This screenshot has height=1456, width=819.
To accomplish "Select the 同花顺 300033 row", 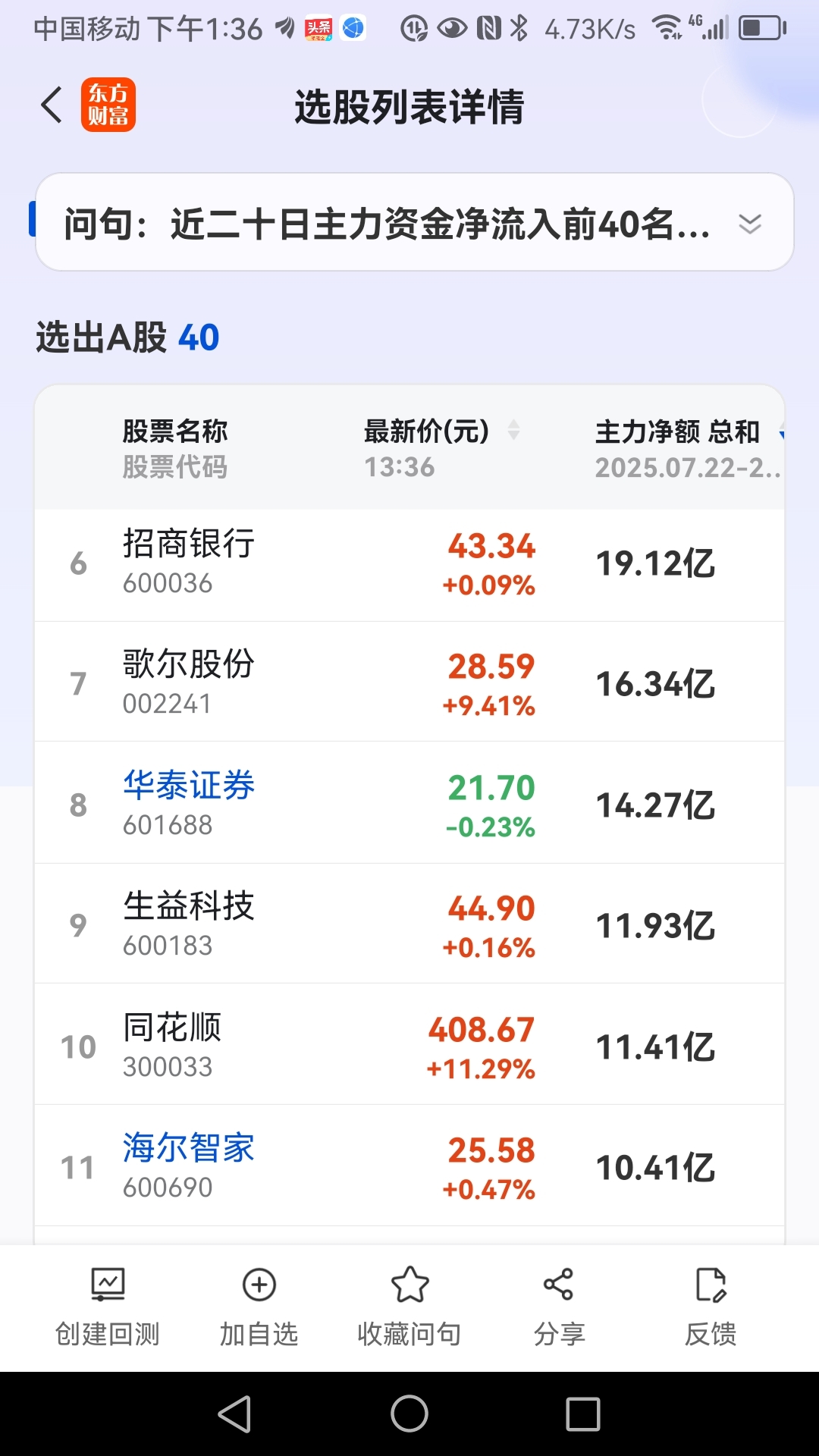I will point(409,1045).
